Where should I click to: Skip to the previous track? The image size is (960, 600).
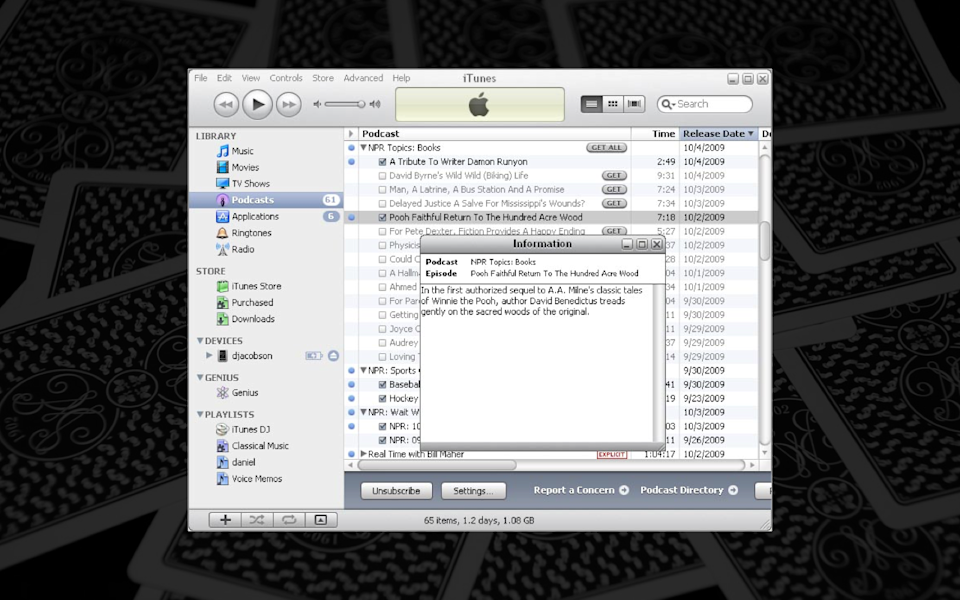click(x=226, y=105)
